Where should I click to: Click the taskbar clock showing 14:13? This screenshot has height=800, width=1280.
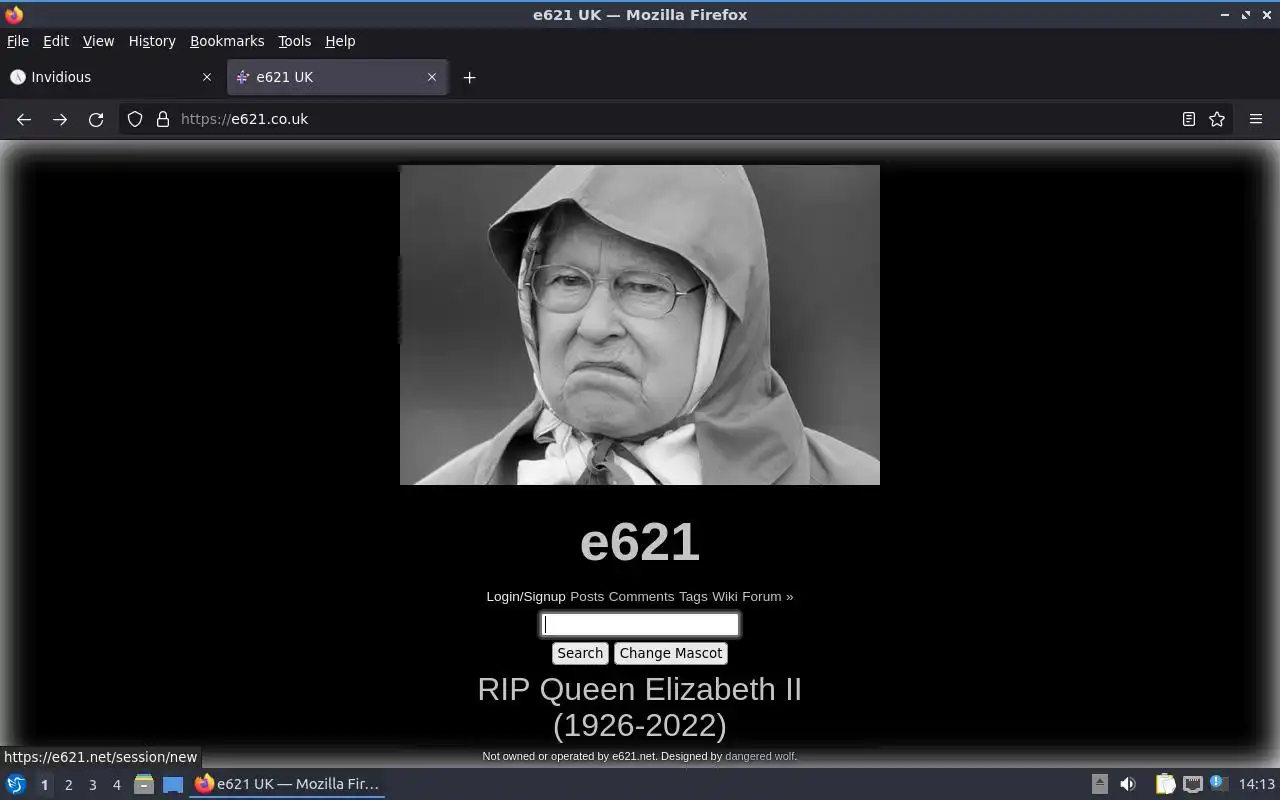[x=1257, y=784]
